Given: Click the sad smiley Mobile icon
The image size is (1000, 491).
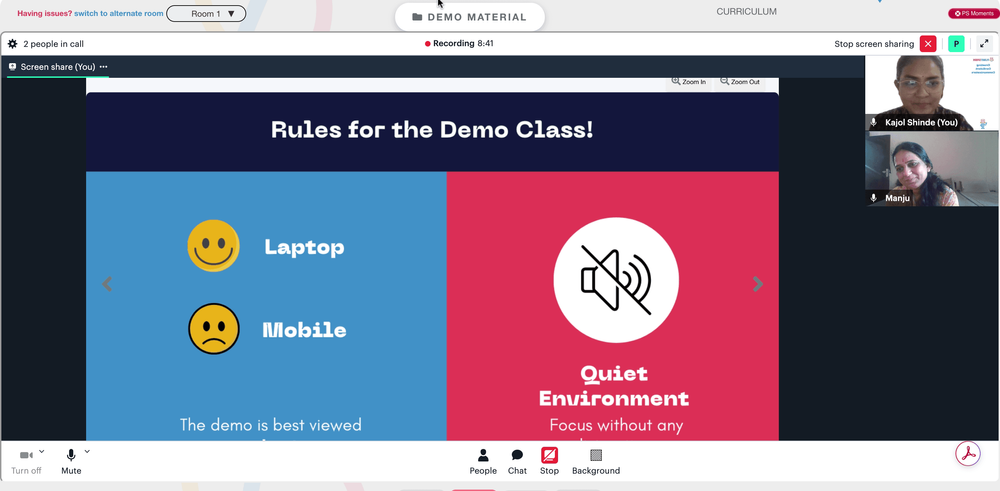Looking at the screenshot, I should pyautogui.click(x=214, y=328).
